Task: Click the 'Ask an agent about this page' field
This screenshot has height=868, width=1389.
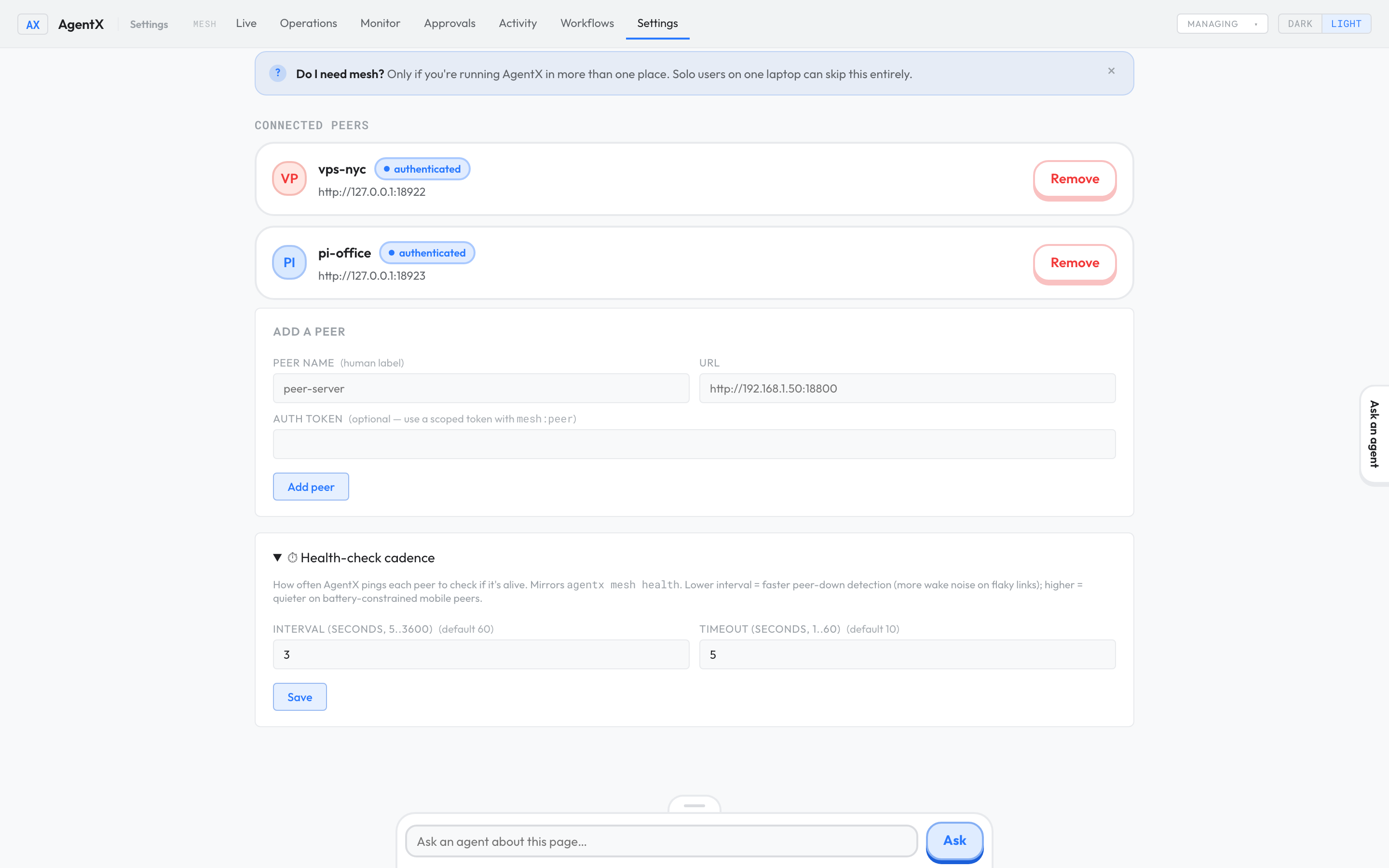Action: [661, 841]
